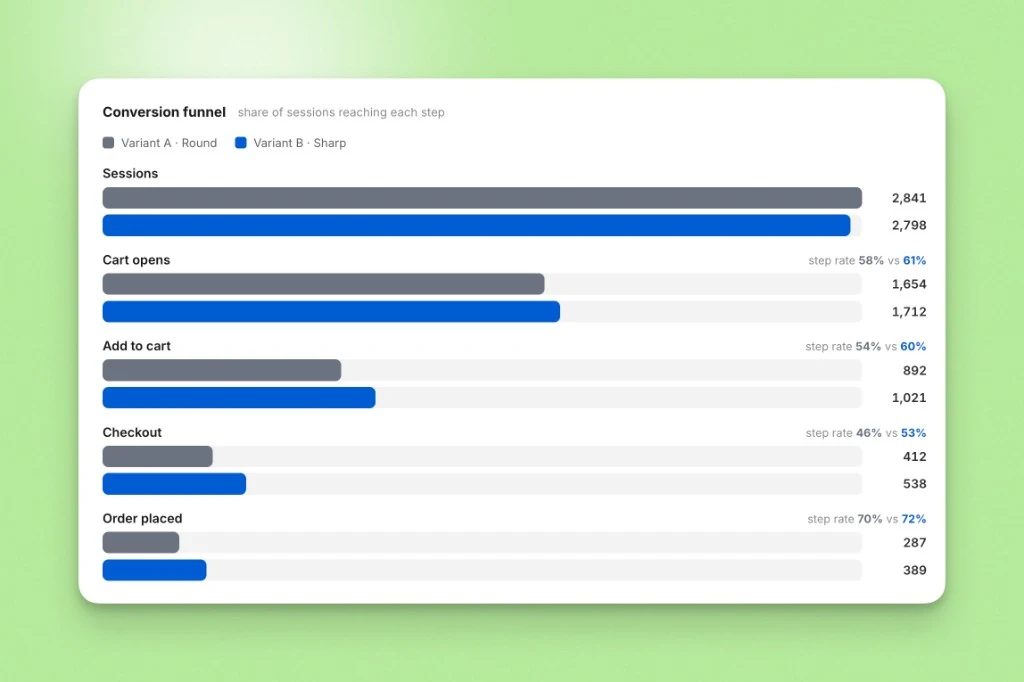Click the blue Order placed bar
The width and height of the screenshot is (1024, 682).
pos(155,570)
